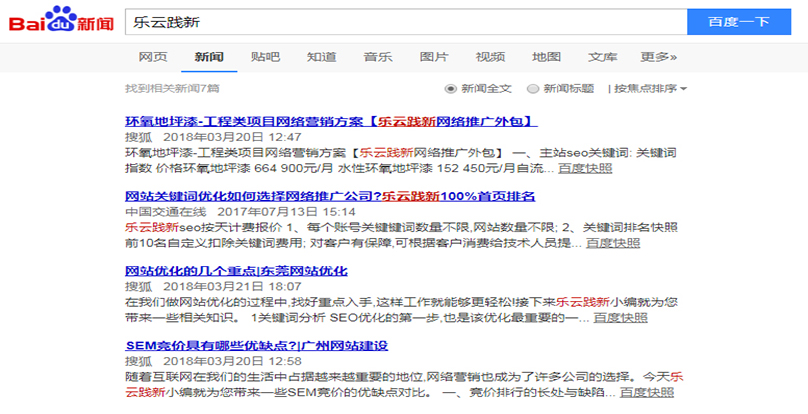The image size is (808, 414).
Task: Open the 环氧地坪漆-工程类项目网络营销方案 result
Action: pos(331,122)
